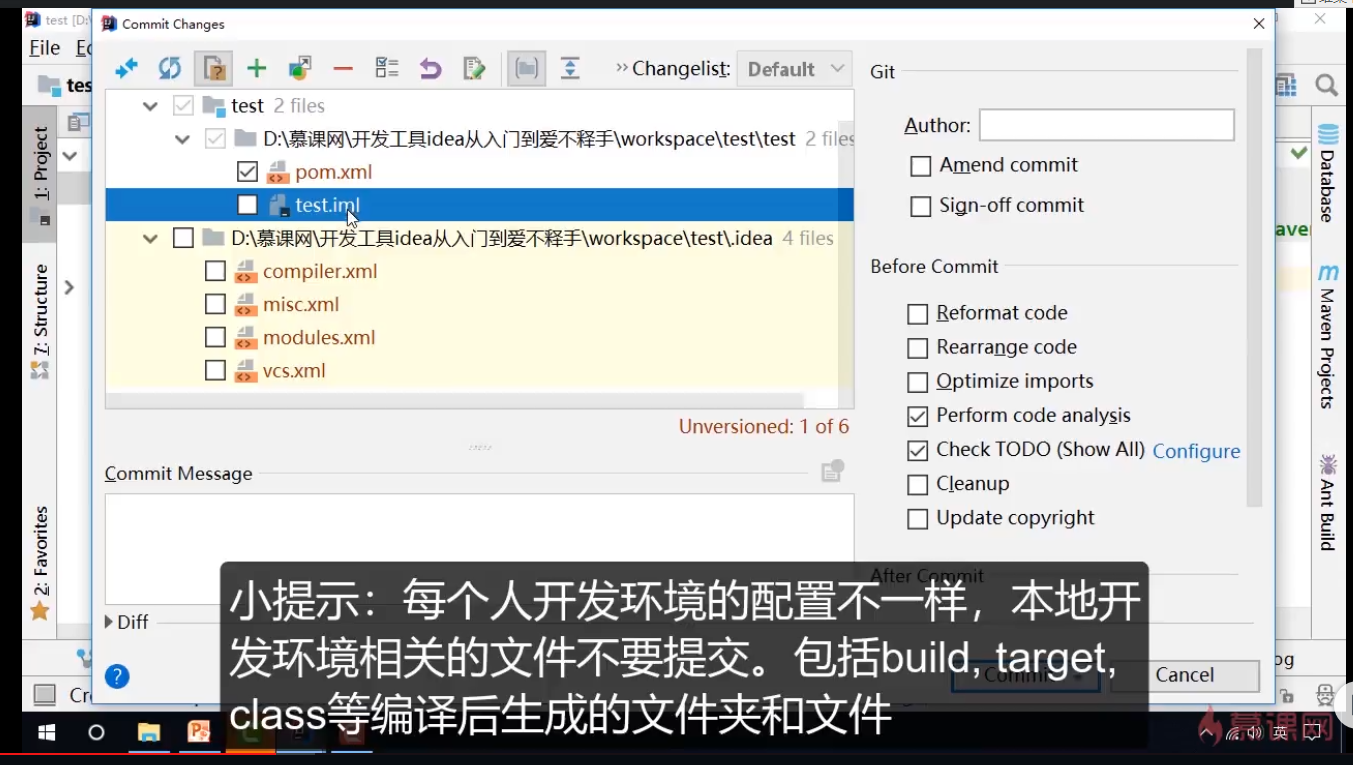Expand the Diff section
The height and width of the screenshot is (765, 1353).
tap(109, 622)
